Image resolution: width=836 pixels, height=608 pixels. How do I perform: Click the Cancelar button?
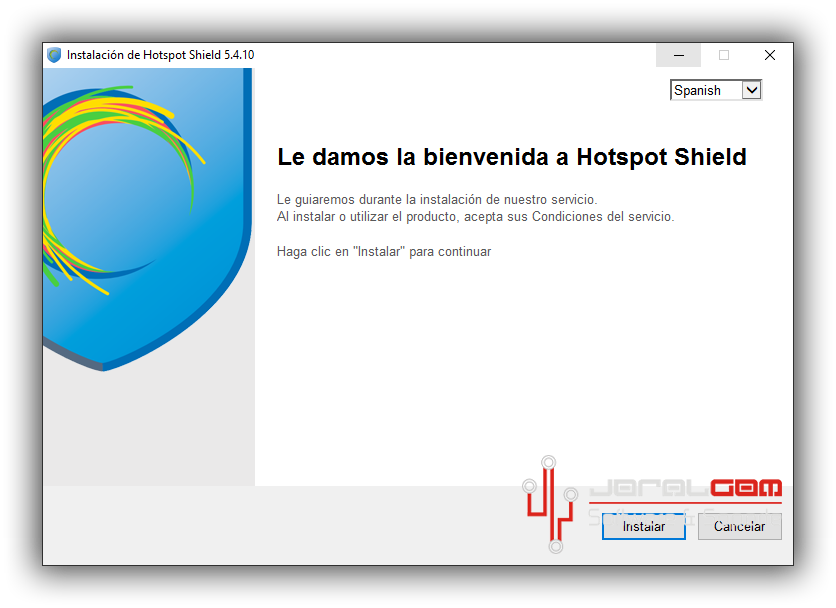(x=739, y=526)
